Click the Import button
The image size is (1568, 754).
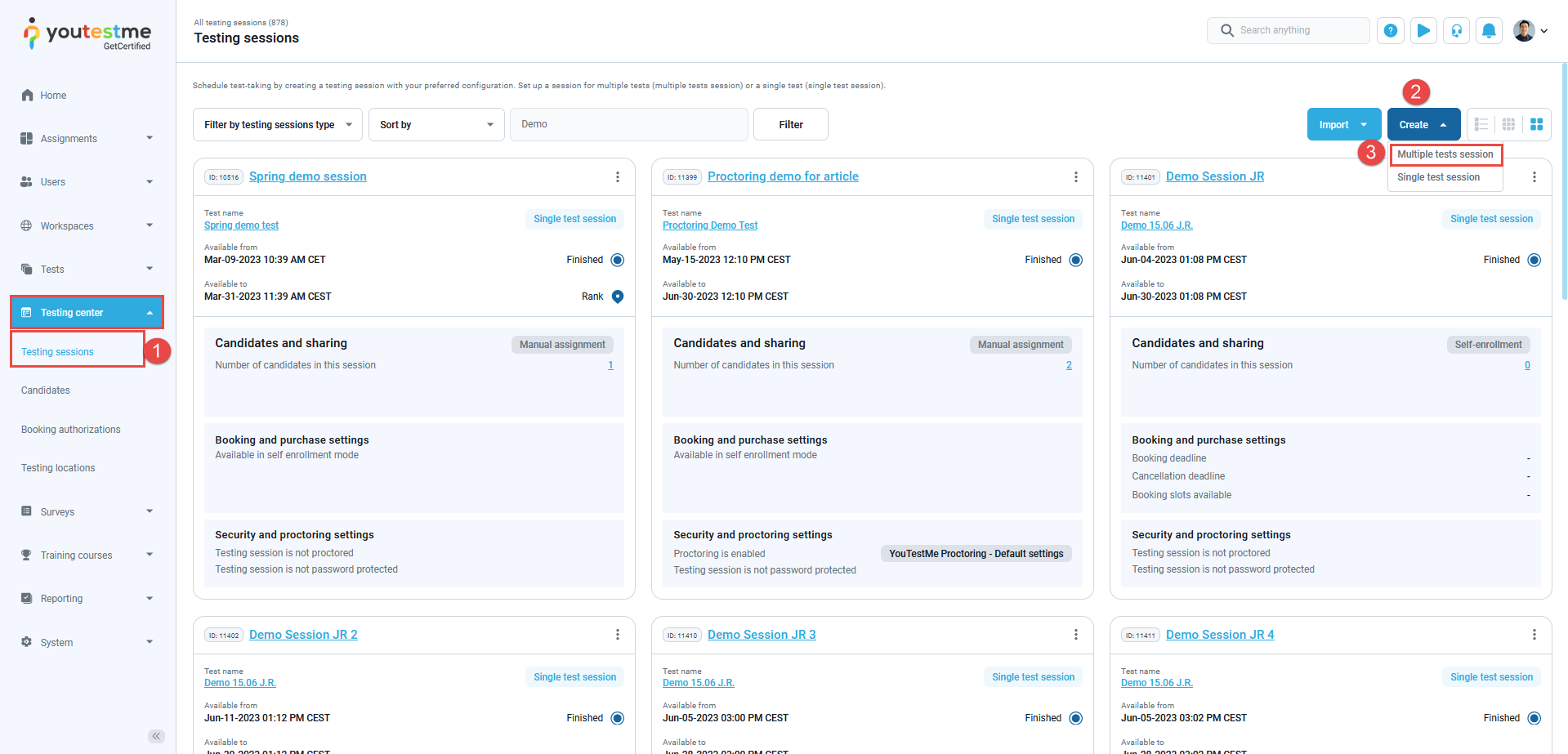click(1343, 124)
